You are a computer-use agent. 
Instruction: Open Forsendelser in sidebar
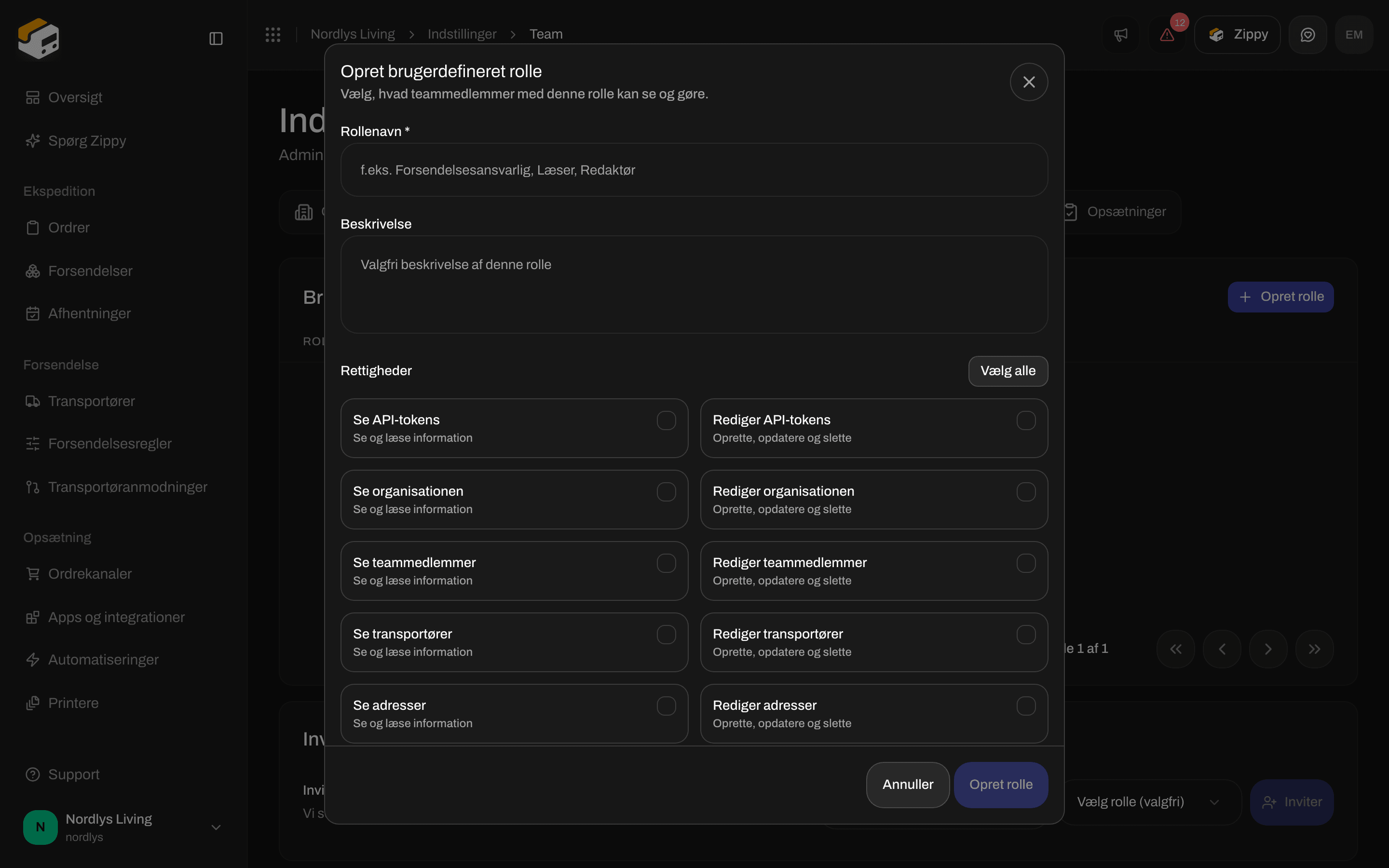coord(79,271)
